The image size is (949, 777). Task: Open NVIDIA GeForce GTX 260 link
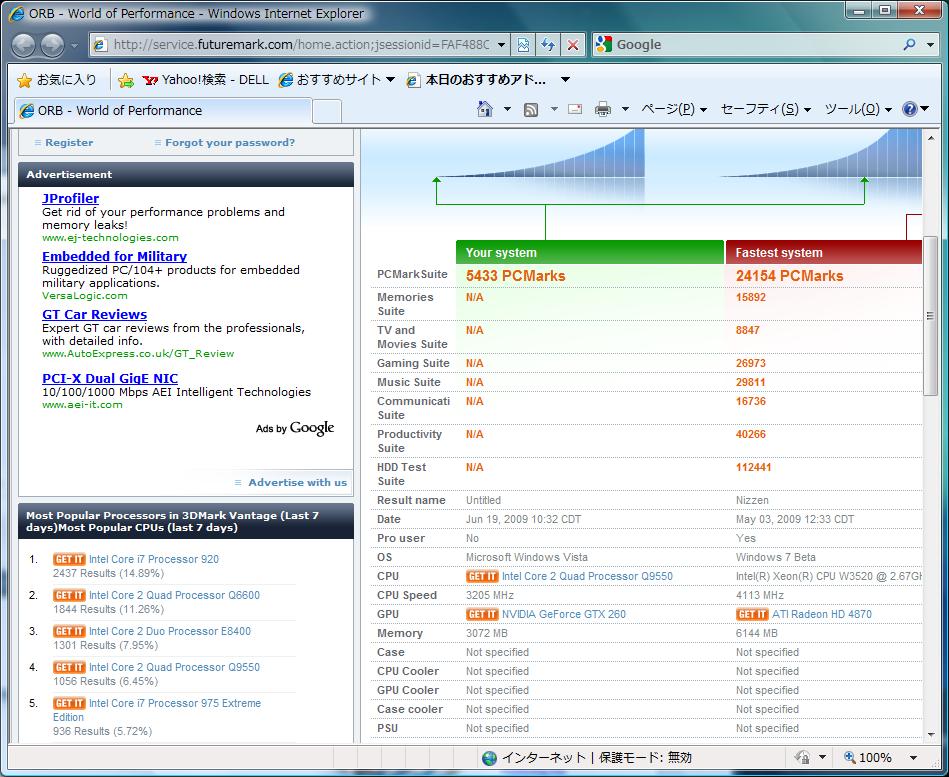pyautogui.click(x=563, y=614)
